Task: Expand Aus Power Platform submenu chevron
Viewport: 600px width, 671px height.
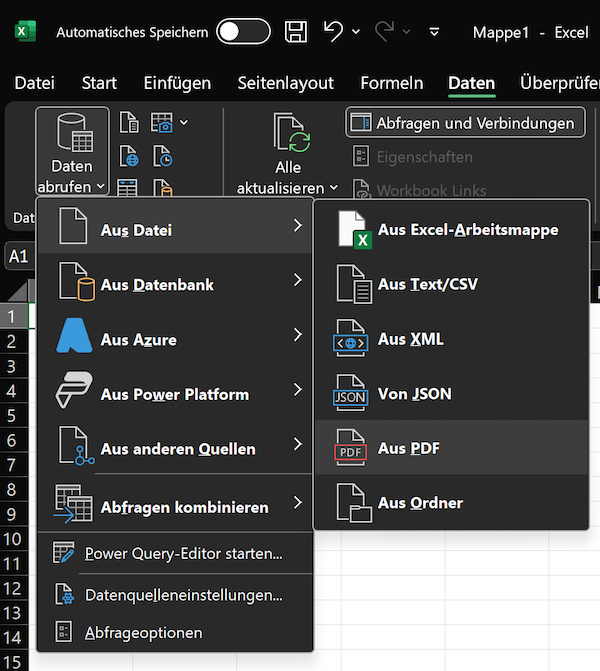Action: click(297, 389)
